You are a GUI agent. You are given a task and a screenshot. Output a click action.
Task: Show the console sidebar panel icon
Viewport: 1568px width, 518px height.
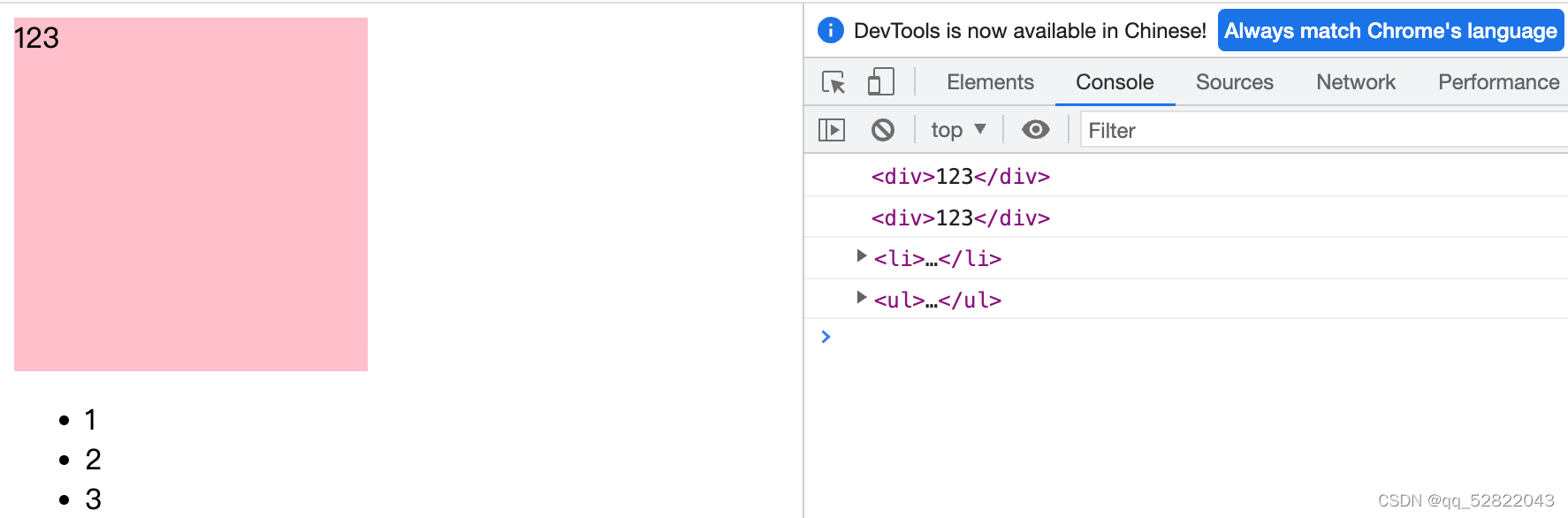click(832, 130)
